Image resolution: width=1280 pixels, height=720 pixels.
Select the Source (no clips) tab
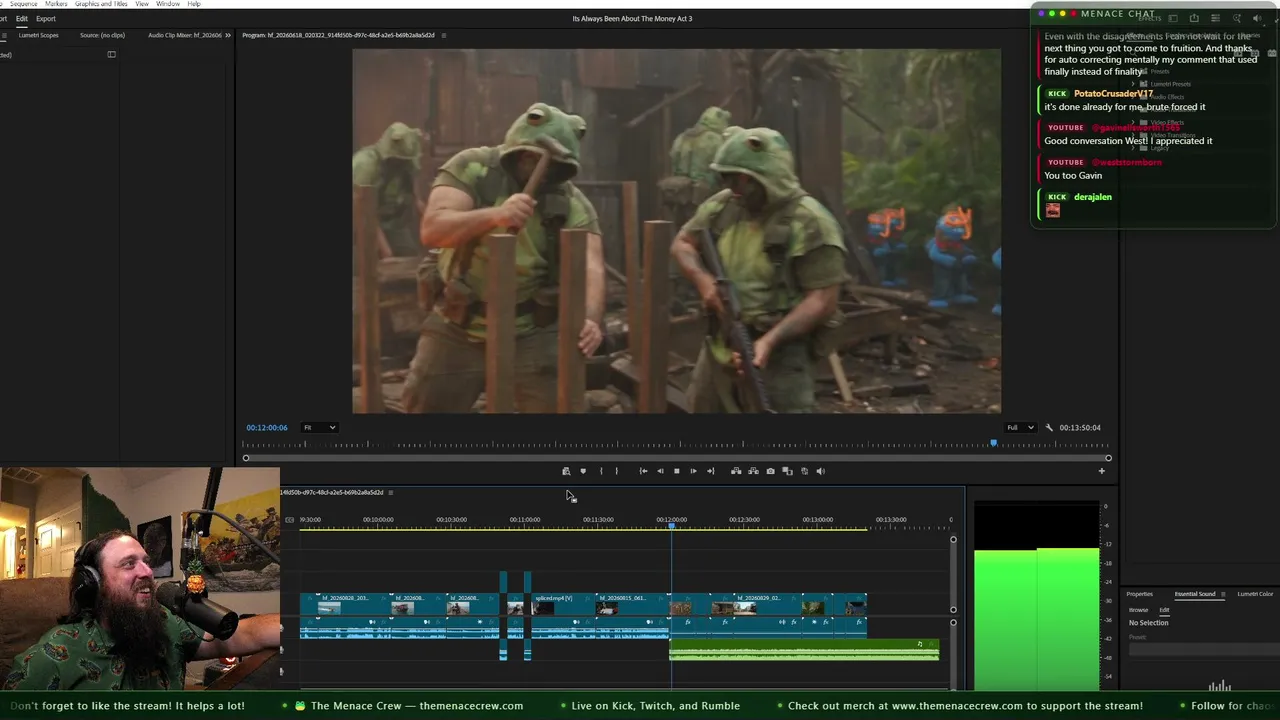(102, 35)
